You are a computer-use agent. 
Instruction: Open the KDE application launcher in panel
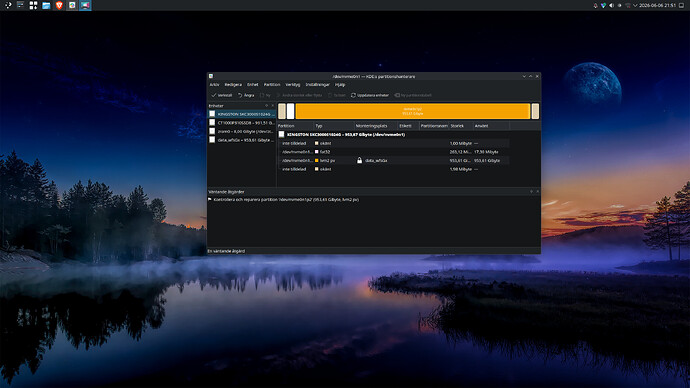(7, 5)
